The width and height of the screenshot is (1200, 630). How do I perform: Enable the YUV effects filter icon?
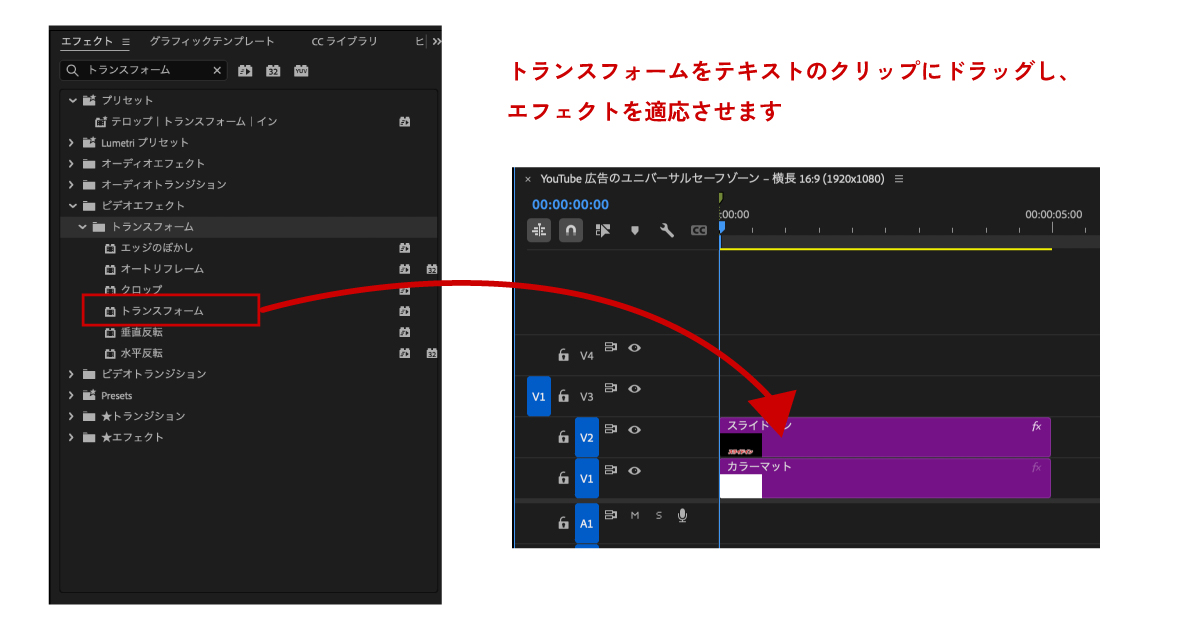[x=301, y=70]
